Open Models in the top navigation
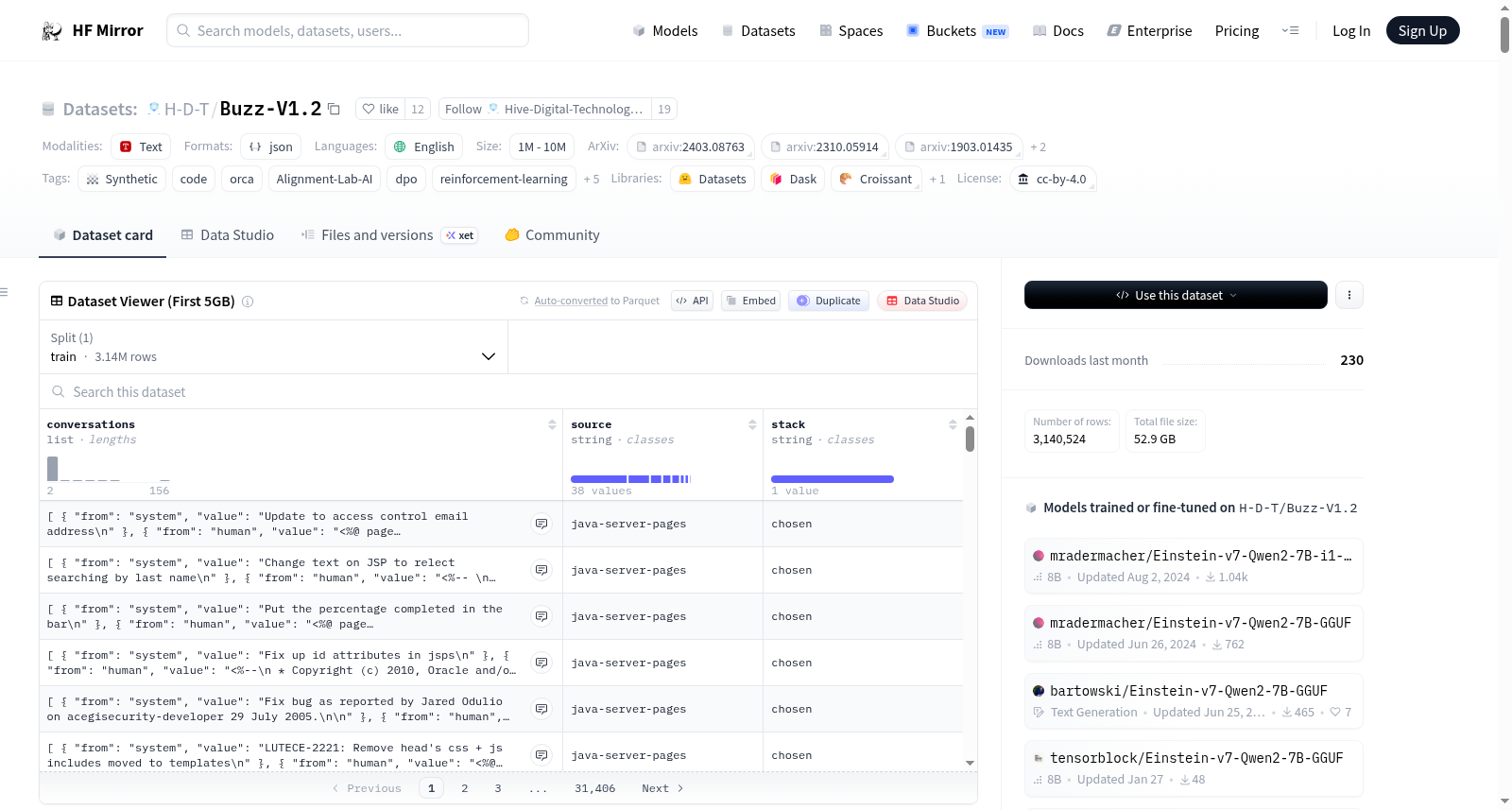The image size is (1512, 810). point(665,30)
